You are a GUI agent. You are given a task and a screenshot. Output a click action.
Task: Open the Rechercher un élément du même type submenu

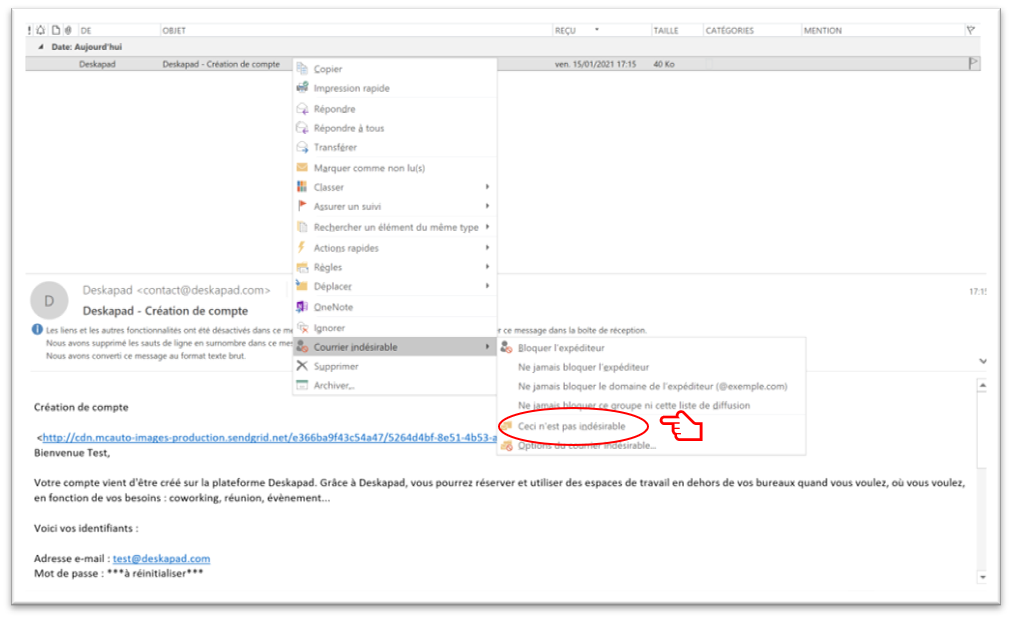(x=487, y=227)
